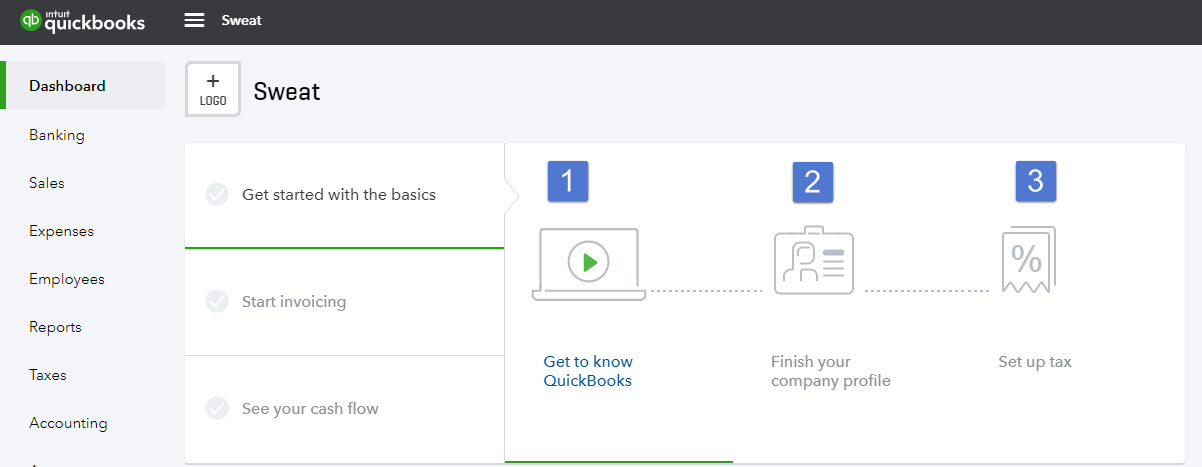Viewport: 1202px width, 467px height.
Task: Select the See your cash flow tab
Action: click(345, 409)
